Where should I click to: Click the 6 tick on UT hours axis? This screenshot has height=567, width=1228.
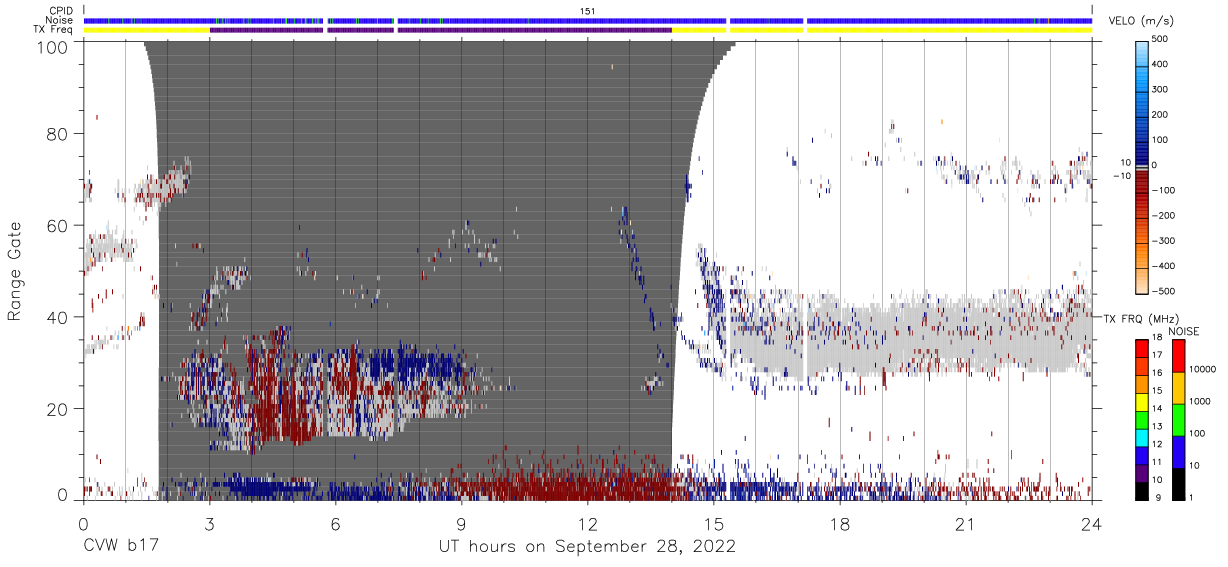click(335, 522)
